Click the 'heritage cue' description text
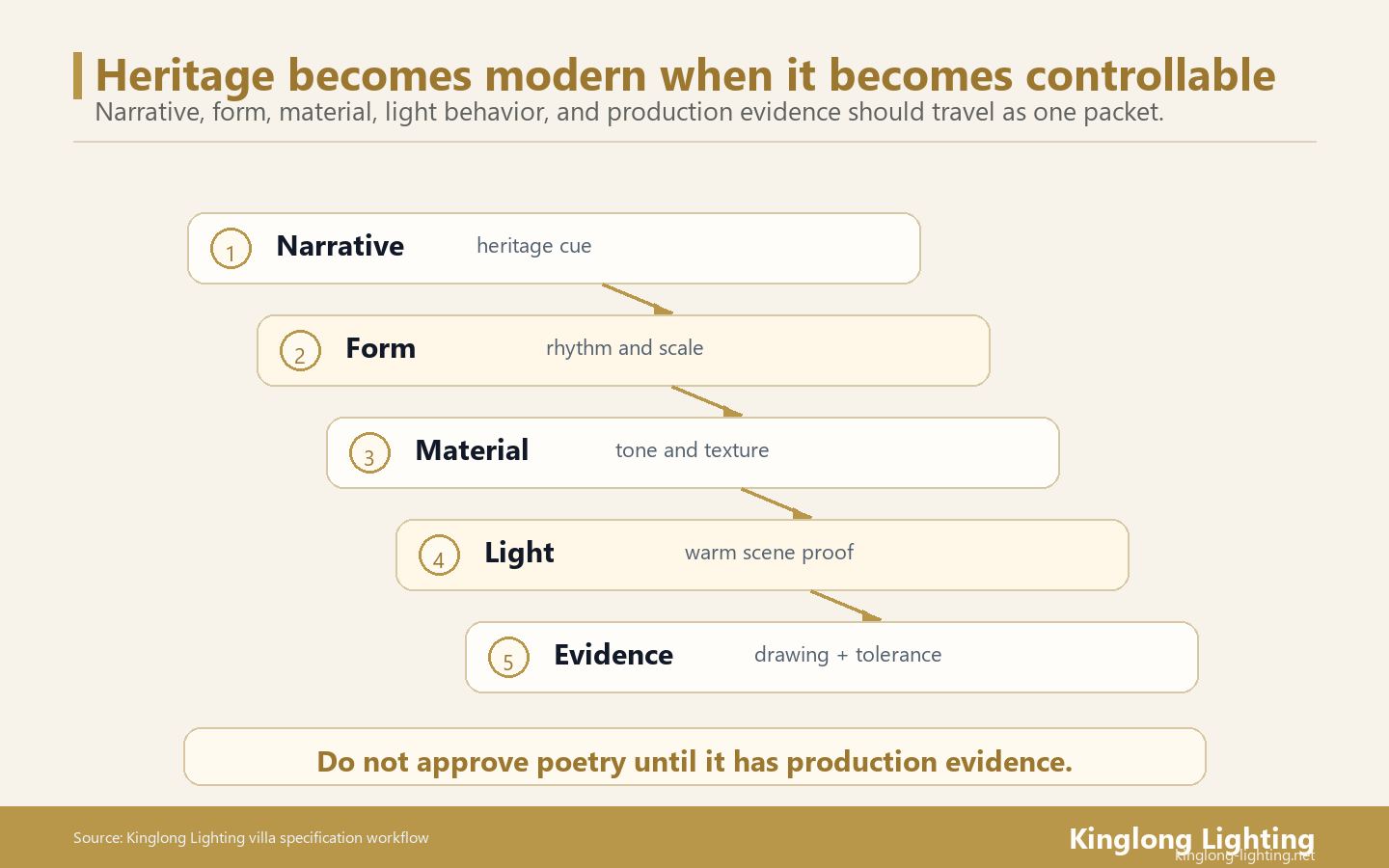Image resolution: width=1389 pixels, height=868 pixels. click(534, 246)
